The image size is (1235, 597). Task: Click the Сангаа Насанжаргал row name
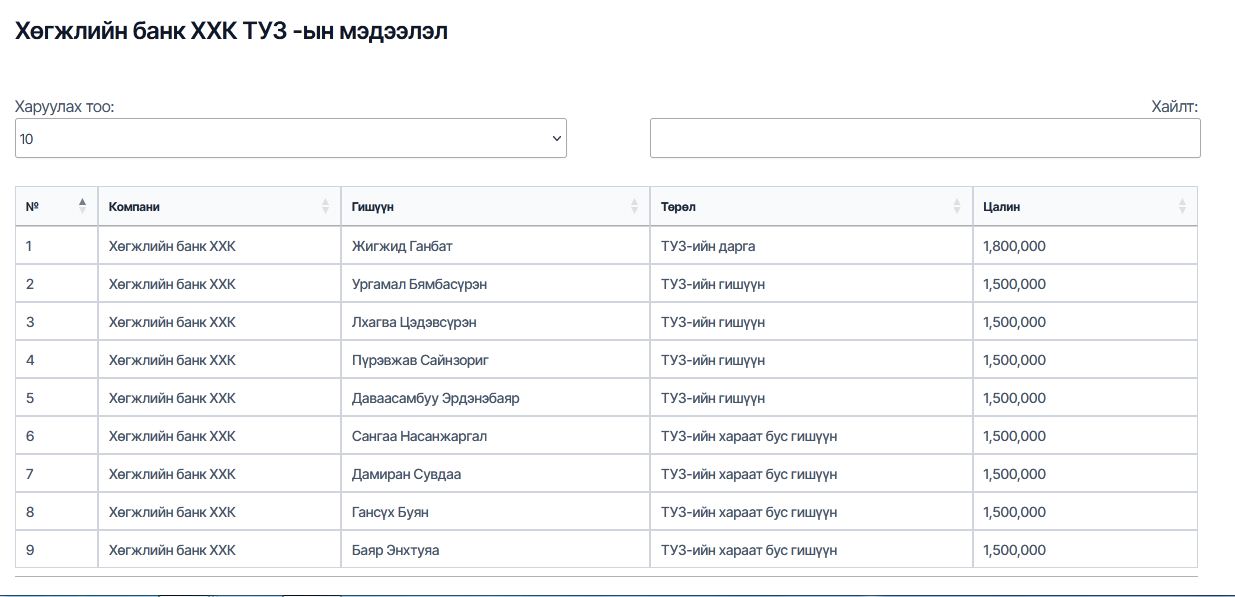[419, 436]
